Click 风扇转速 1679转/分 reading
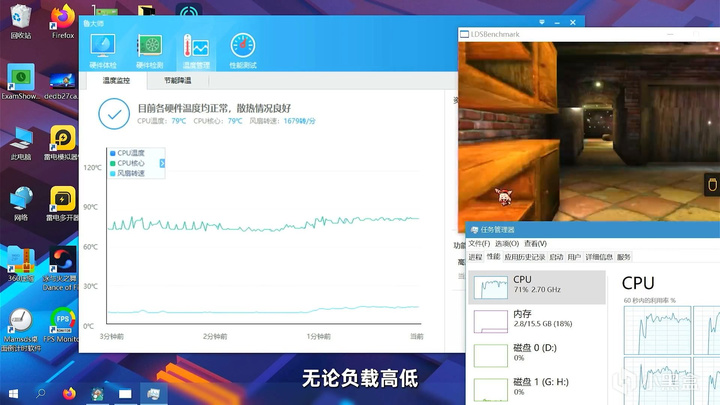The image size is (720, 405). click(282, 121)
